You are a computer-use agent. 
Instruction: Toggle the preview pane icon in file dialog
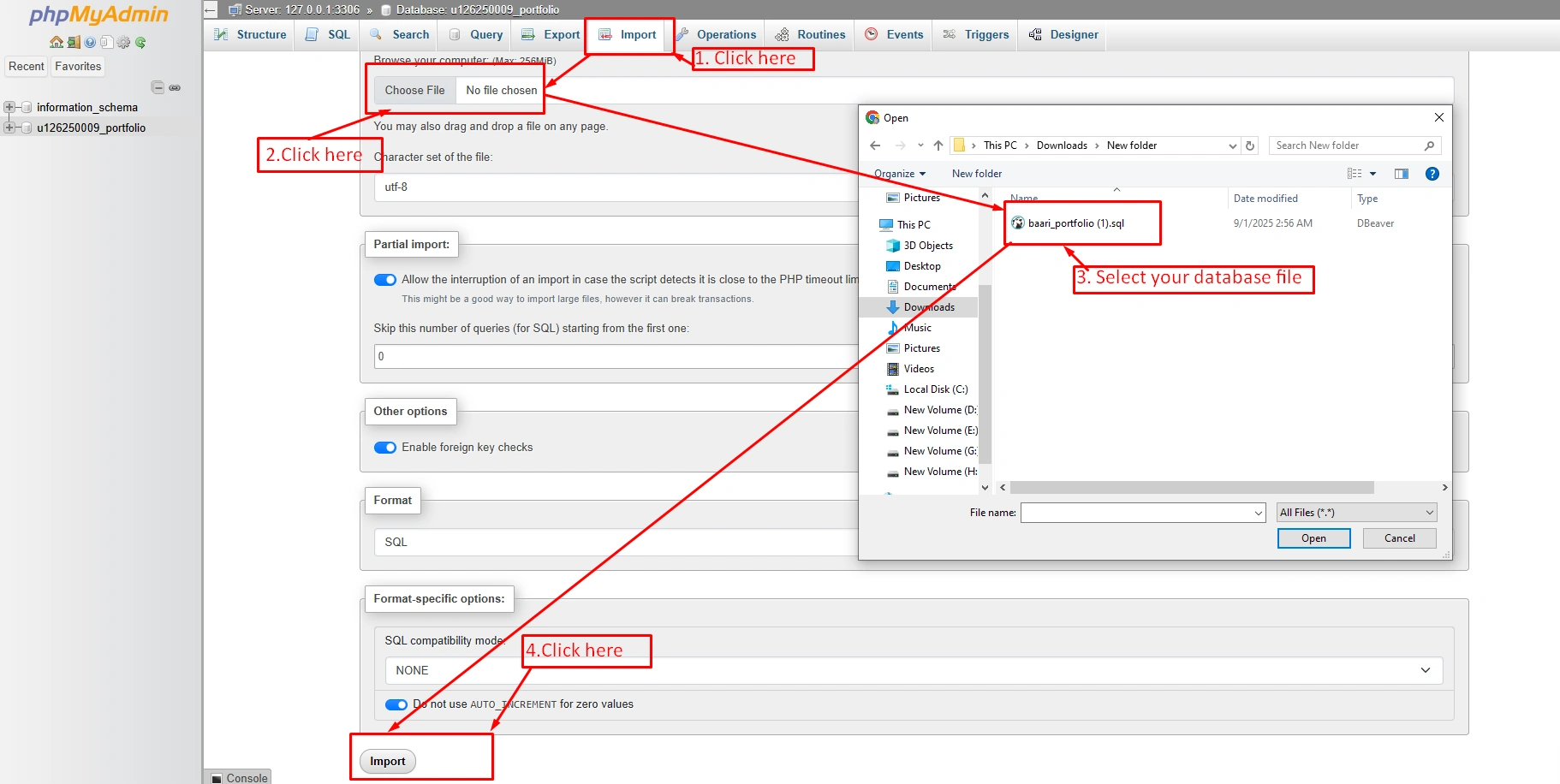[1402, 174]
